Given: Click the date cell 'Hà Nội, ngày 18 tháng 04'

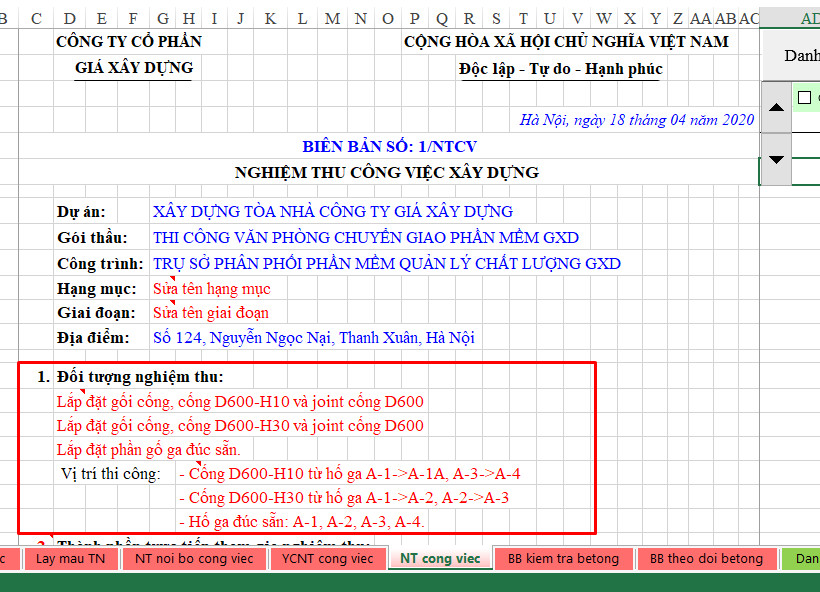Looking at the screenshot, I should tap(636, 120).
